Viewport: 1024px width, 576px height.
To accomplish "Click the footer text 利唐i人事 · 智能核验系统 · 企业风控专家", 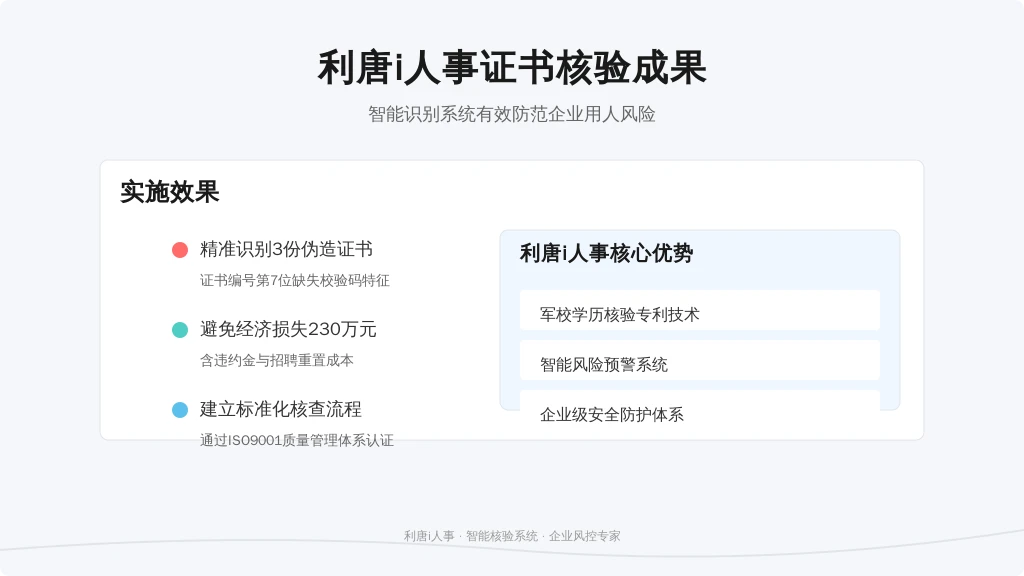I will point(512,536).
